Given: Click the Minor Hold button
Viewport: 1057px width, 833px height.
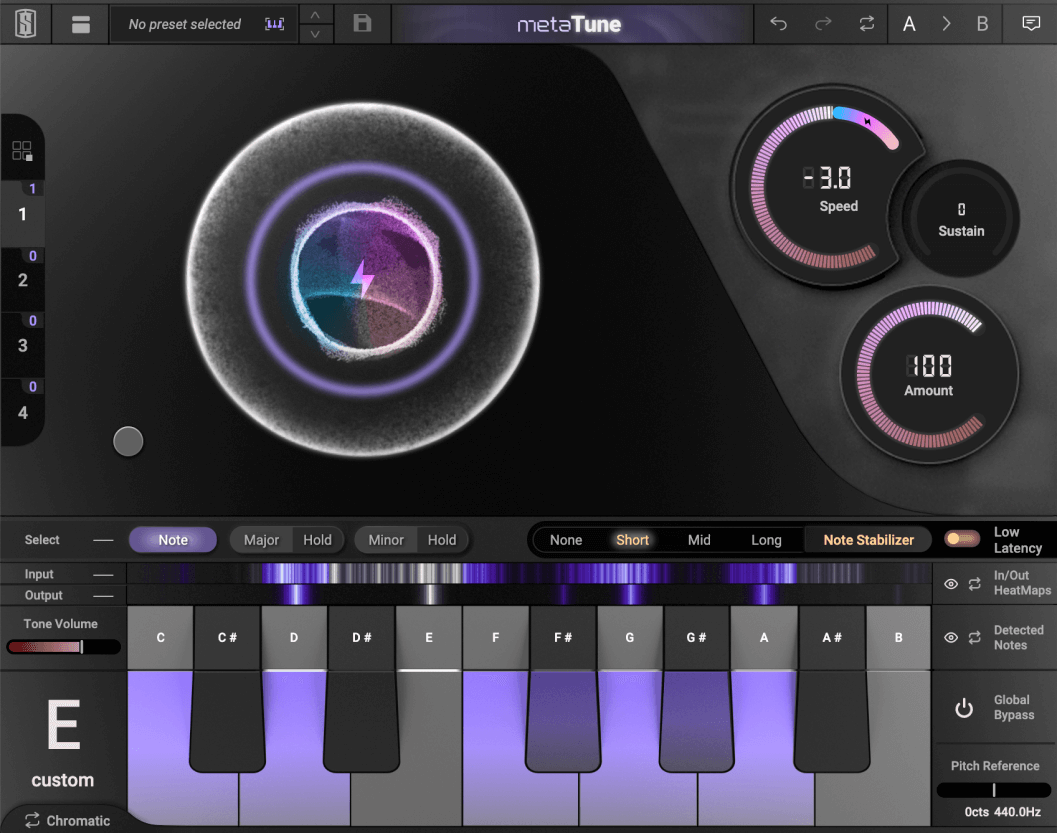Looking at the screenshot, I should (x=442, y=539).
